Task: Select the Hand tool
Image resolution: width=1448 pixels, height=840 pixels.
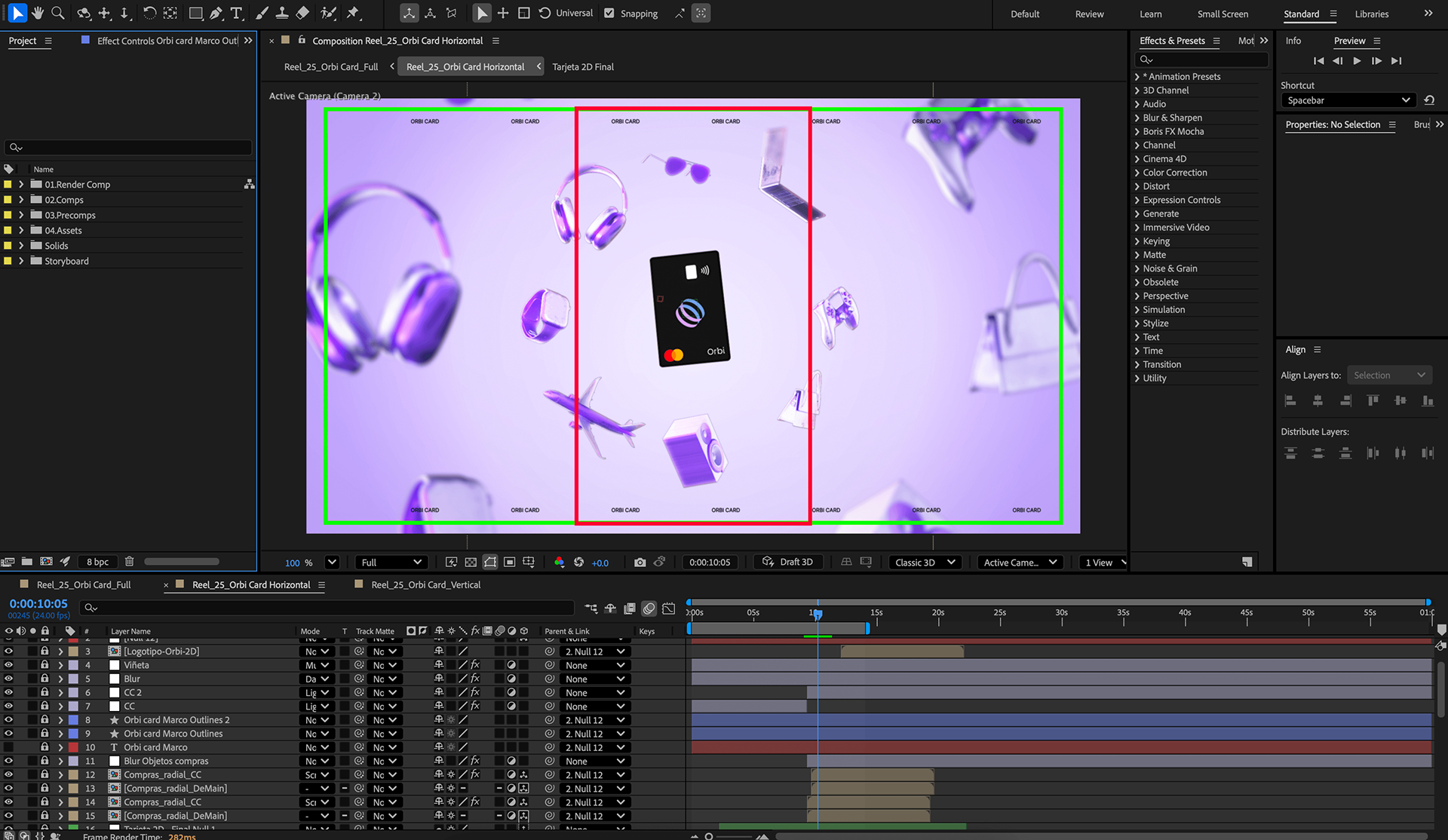Action: (37, 13)
